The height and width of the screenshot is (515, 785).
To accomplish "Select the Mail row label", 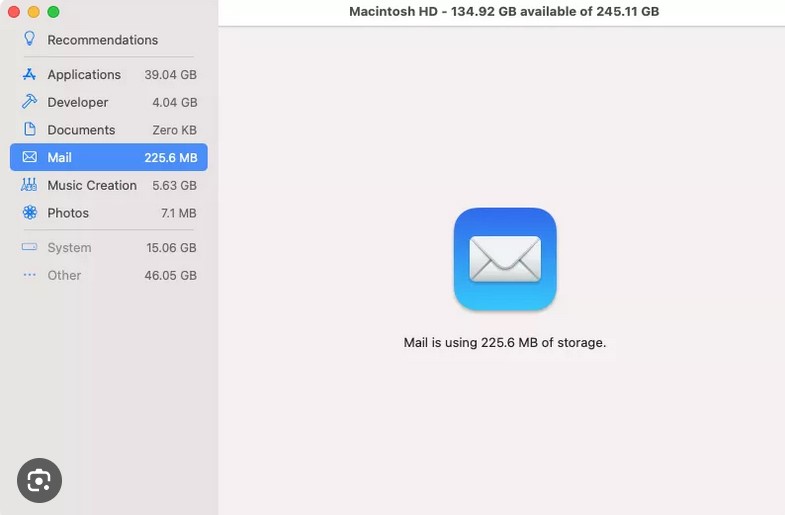I will coord(60,158).
